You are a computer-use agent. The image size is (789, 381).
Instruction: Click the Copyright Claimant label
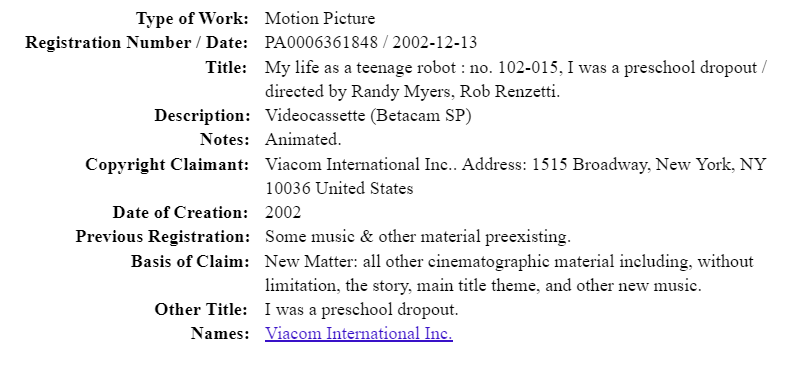click(167, 165)
